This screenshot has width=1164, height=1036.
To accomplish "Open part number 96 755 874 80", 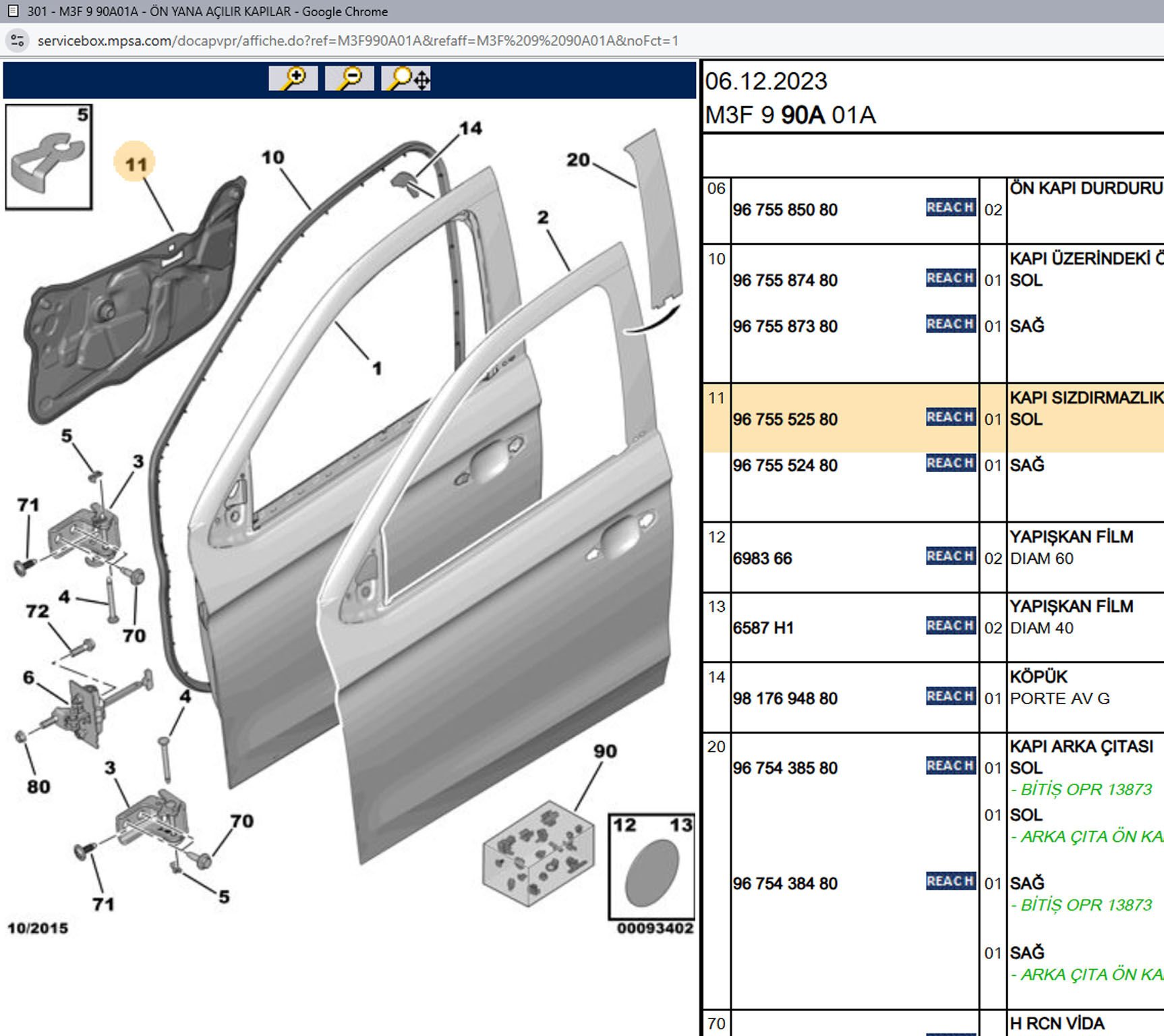I will 785,281.
